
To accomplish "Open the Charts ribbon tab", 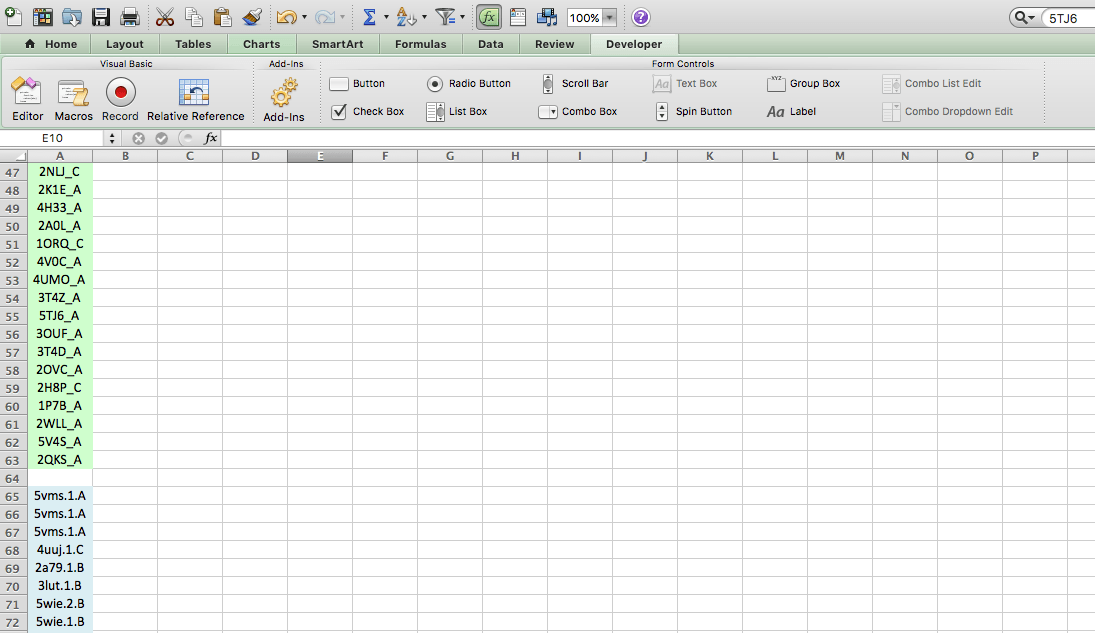I will 261,44.
